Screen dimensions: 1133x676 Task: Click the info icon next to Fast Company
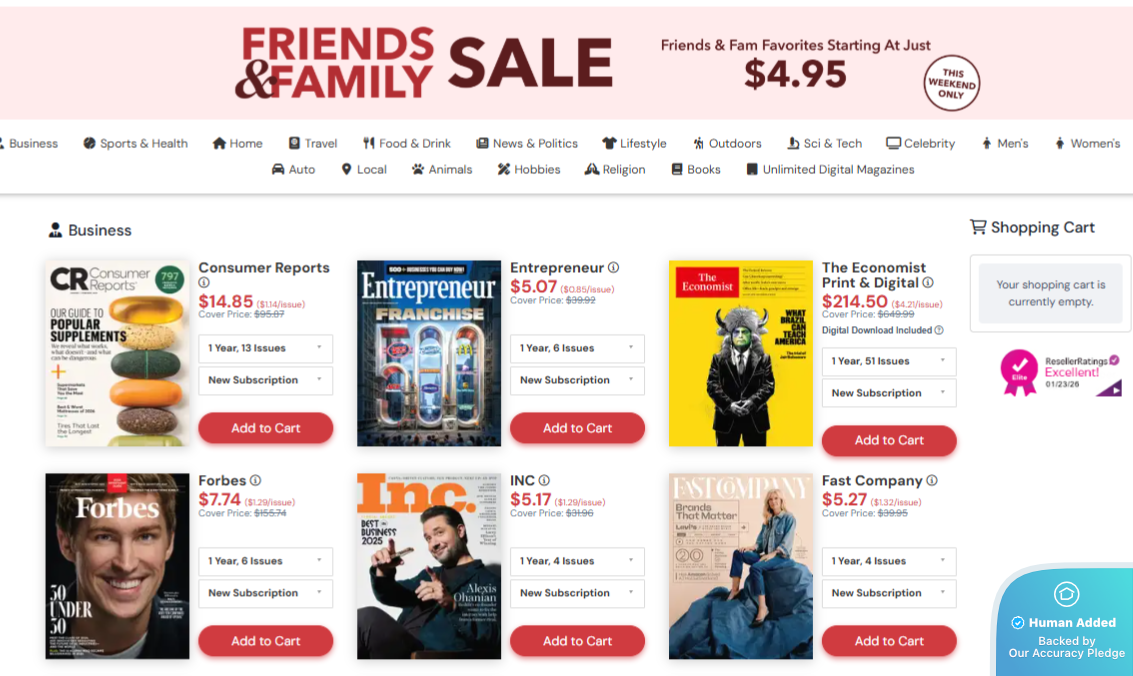pos(932,481)
